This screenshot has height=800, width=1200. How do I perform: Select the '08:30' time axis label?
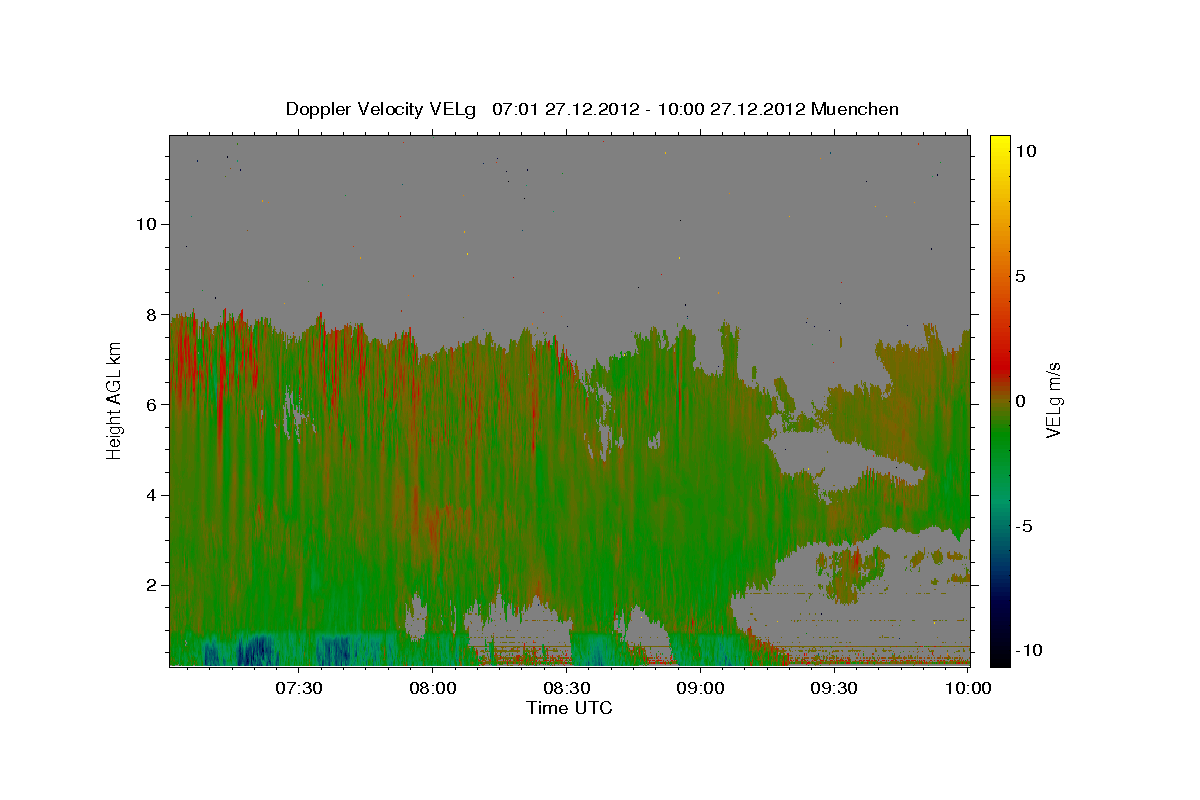point(566,689)
